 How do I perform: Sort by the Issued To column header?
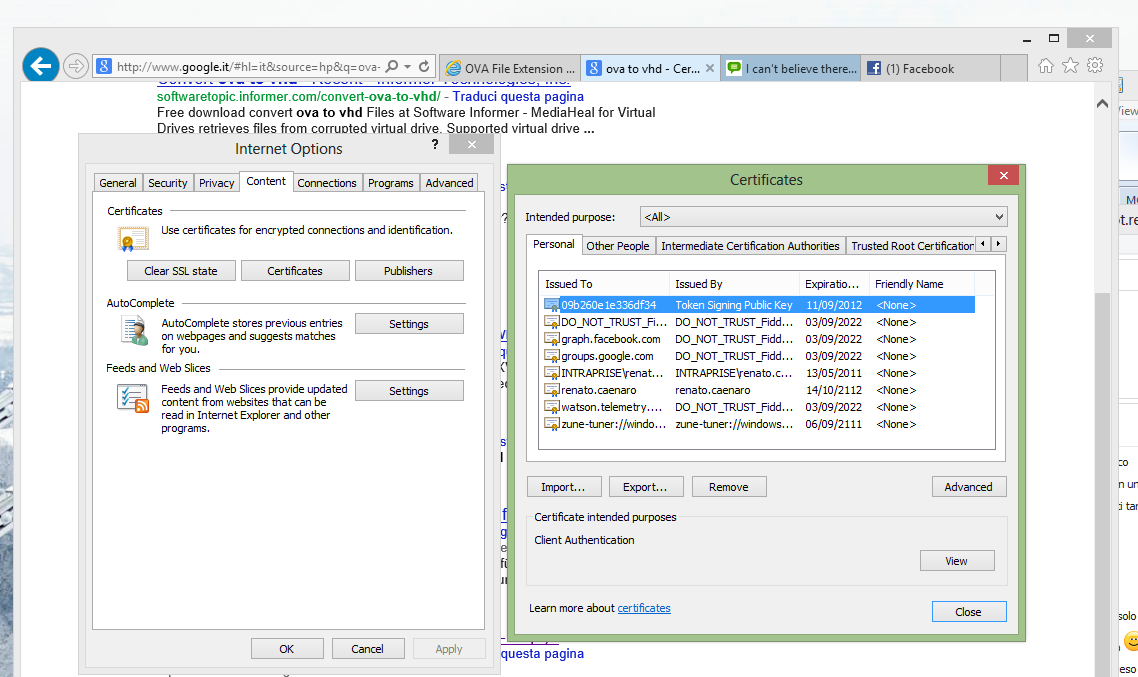(x=604, y=284)
